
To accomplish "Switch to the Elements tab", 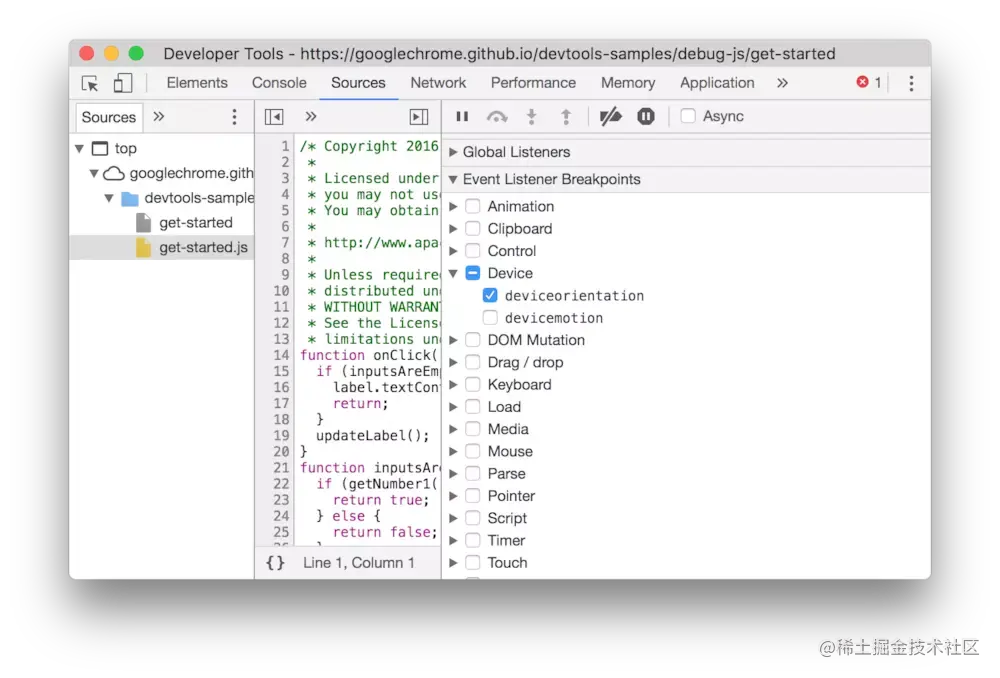I will 197,83.
